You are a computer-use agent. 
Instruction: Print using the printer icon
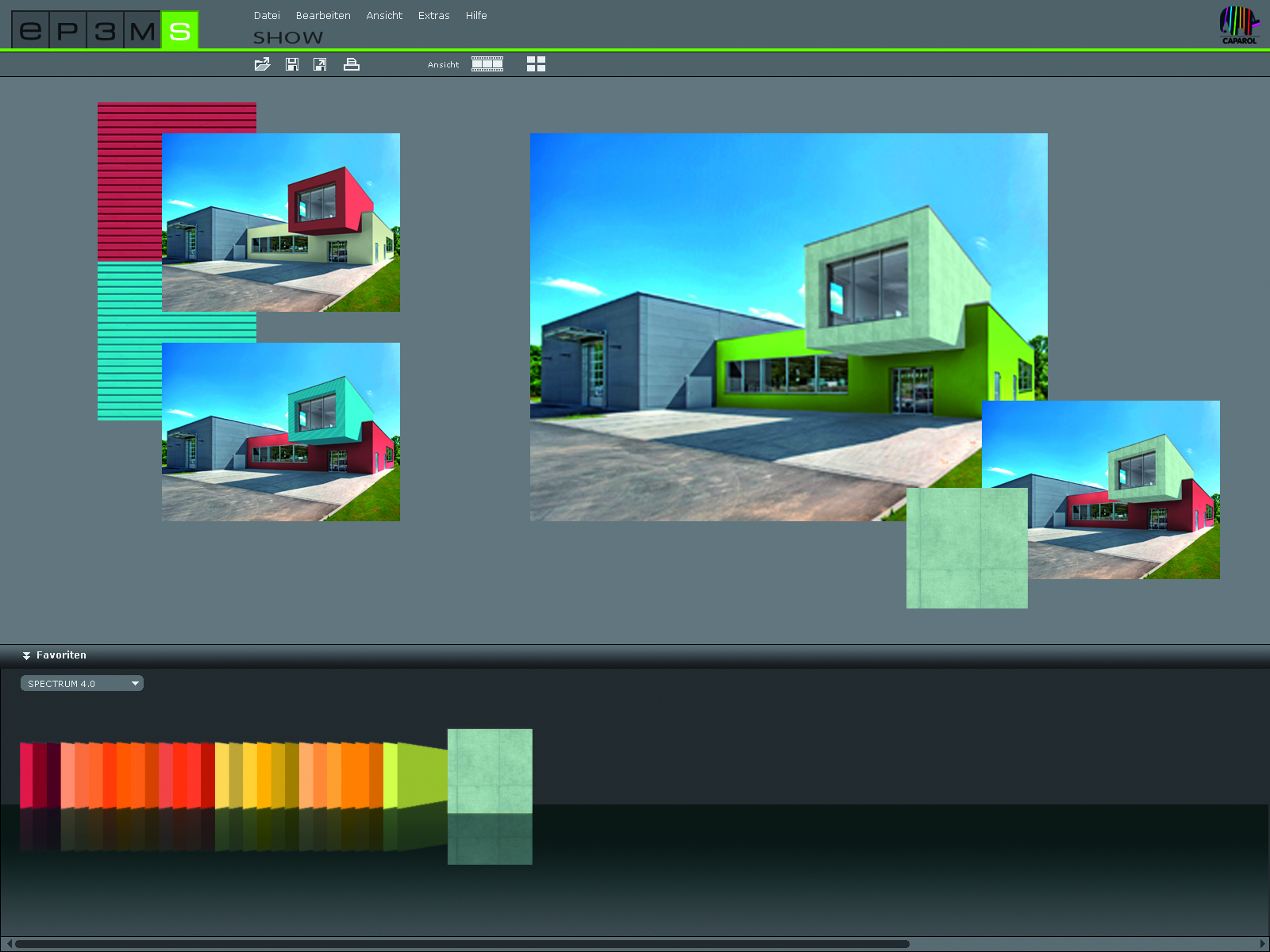click(351, 64)
